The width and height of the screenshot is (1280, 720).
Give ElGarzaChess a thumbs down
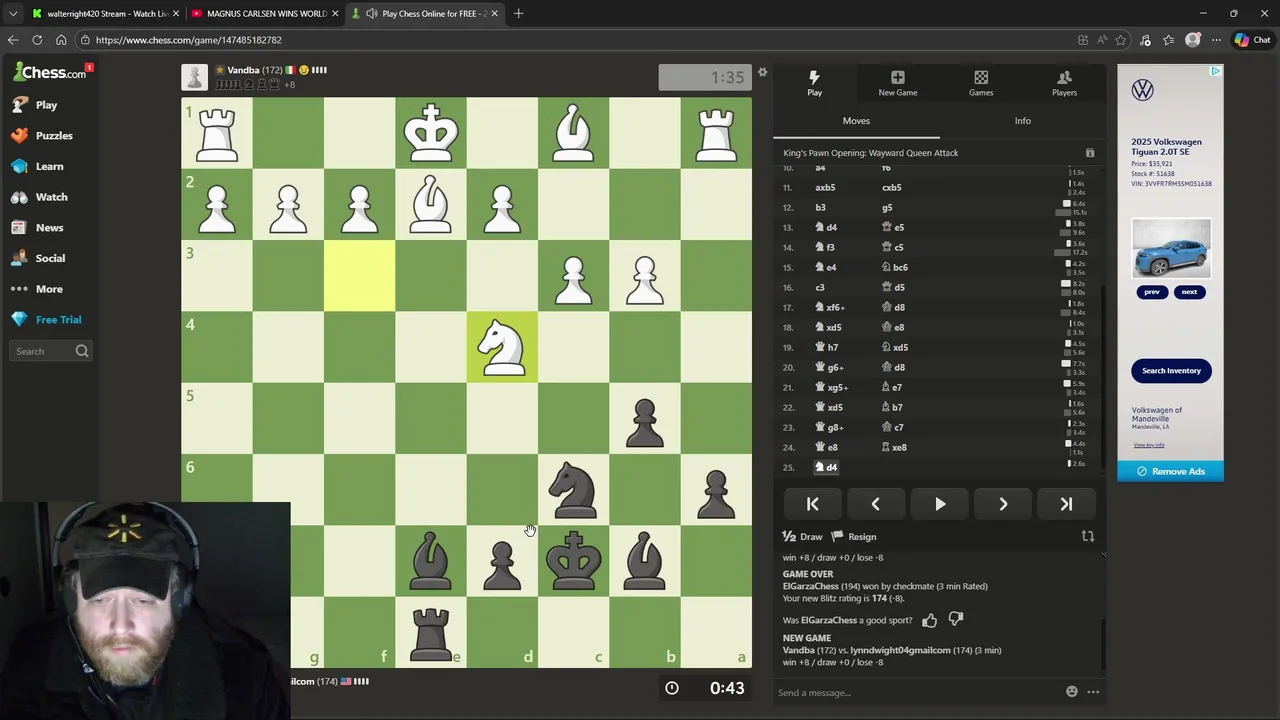point(956,620)
